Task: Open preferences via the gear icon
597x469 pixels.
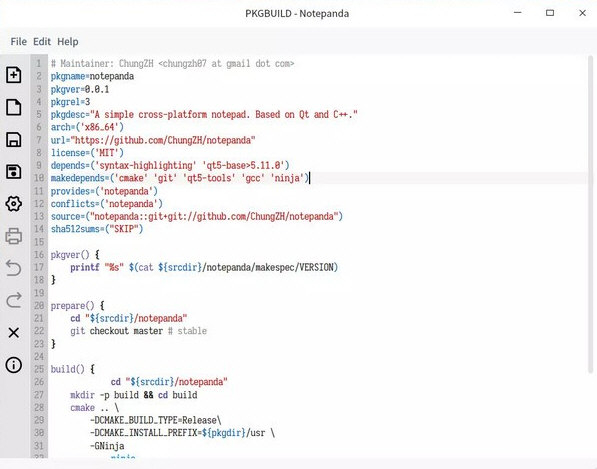Action: 14,204
